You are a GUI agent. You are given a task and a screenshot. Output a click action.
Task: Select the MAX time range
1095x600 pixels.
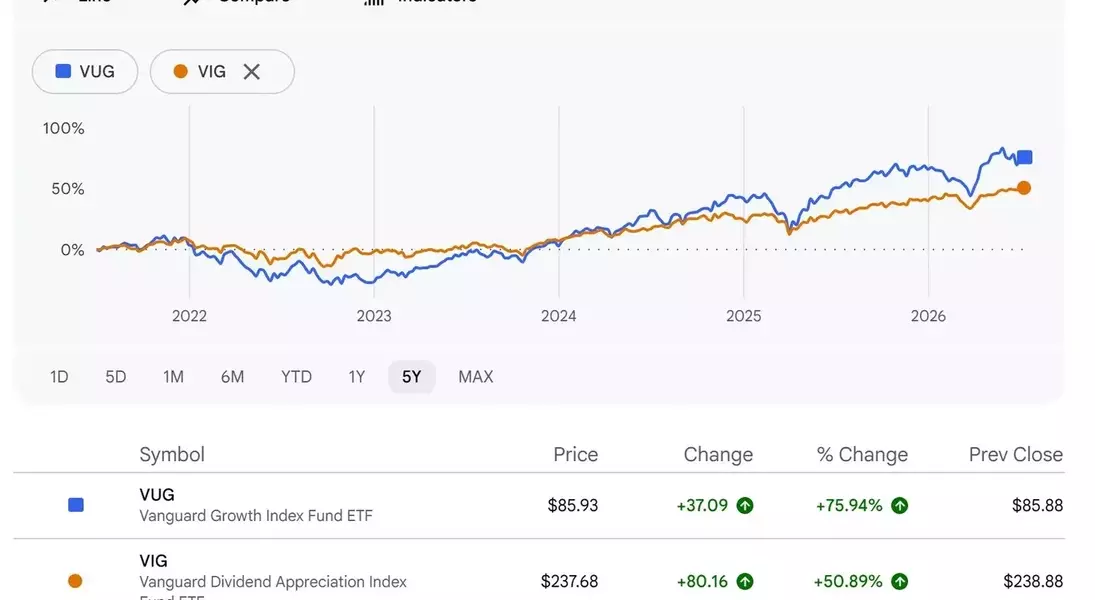(476, 377)
